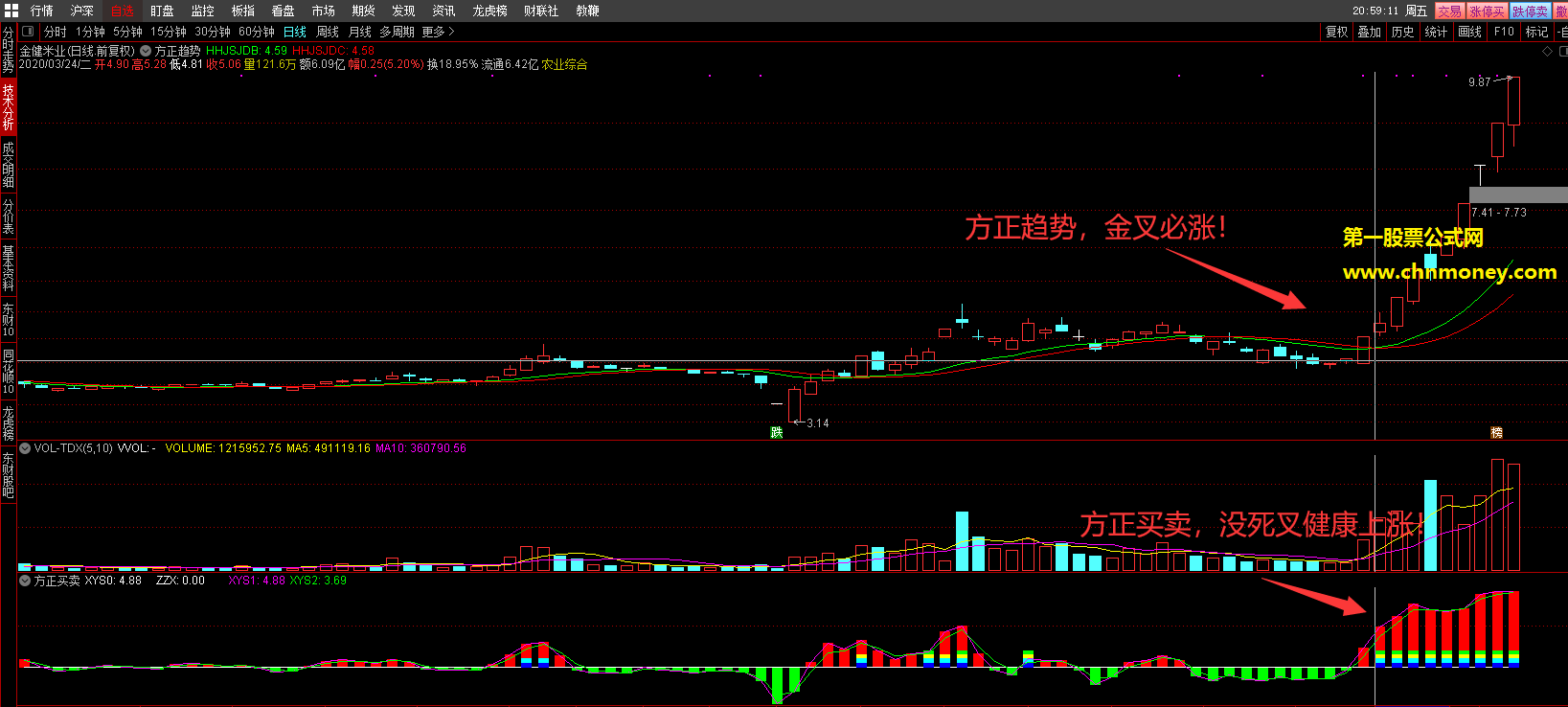This screenshot has width=1568, height=707.
Task: Open the 教鞭 menu
Action: 588,11
